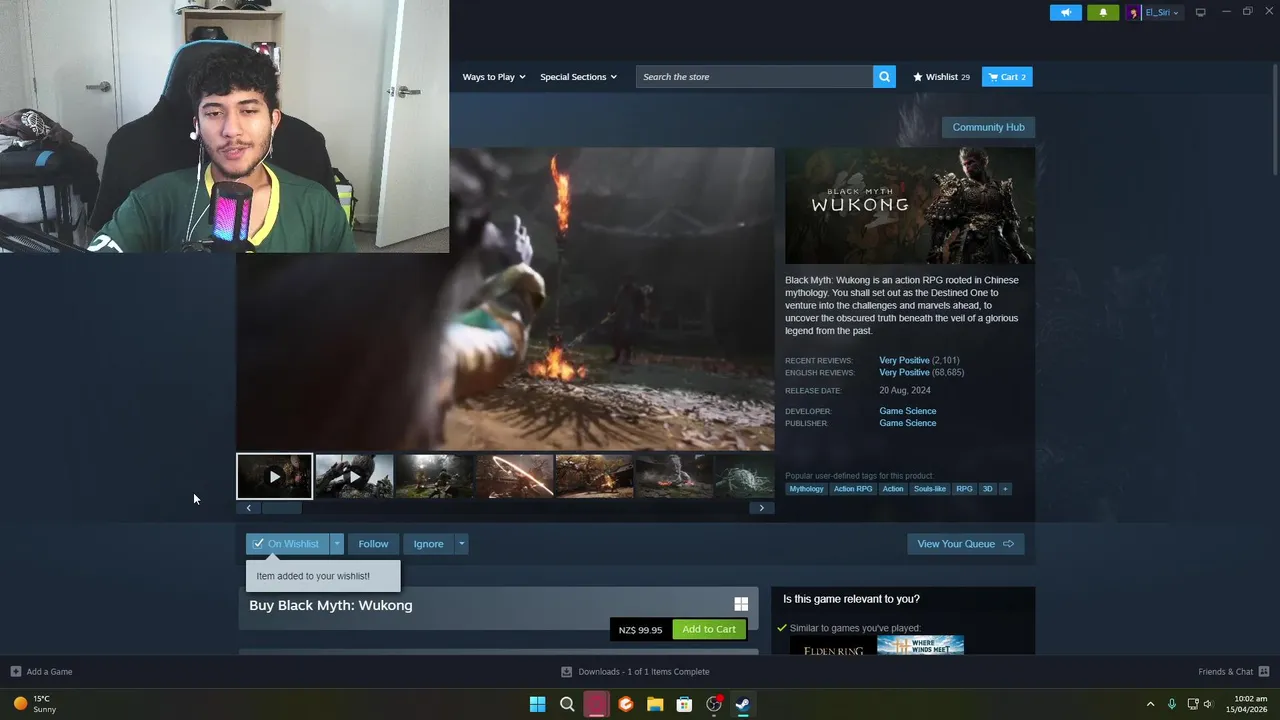Select the fourth media thumbnail with red staff
Image resolution: width=1280 pixels, height=720 pixels.
click(x=514, y=476)
